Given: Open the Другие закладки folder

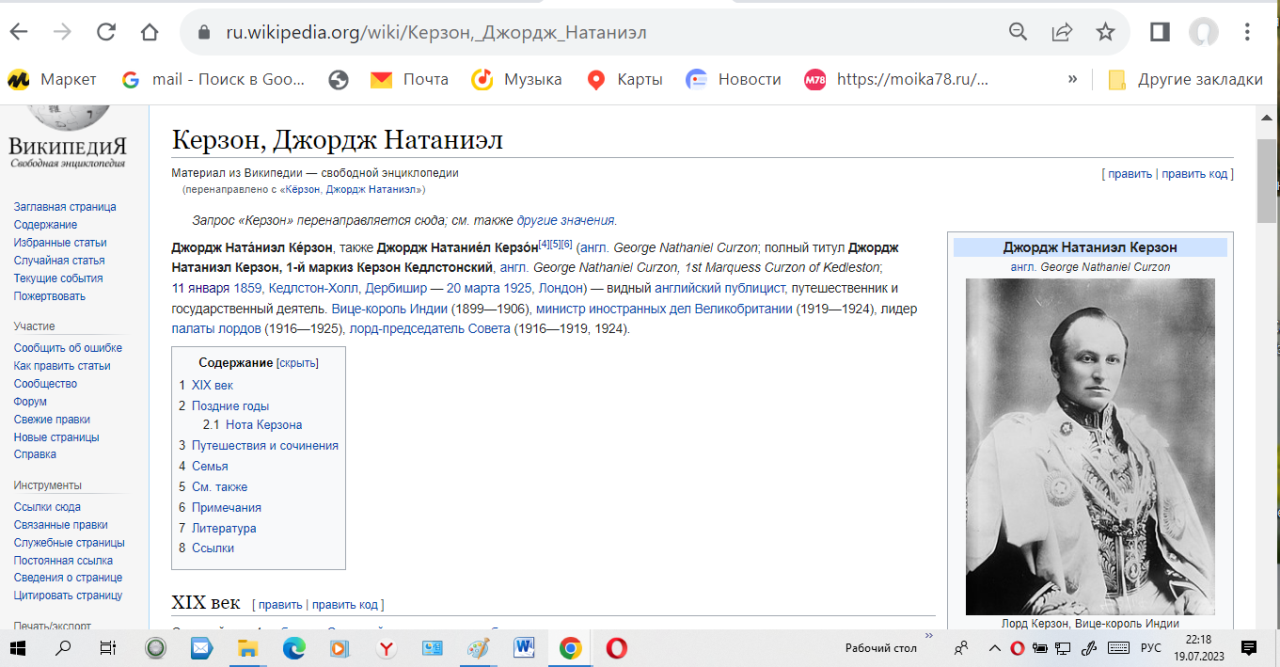Looking at the screenshot, I should pyautogui.click(x=1185, y=79).
